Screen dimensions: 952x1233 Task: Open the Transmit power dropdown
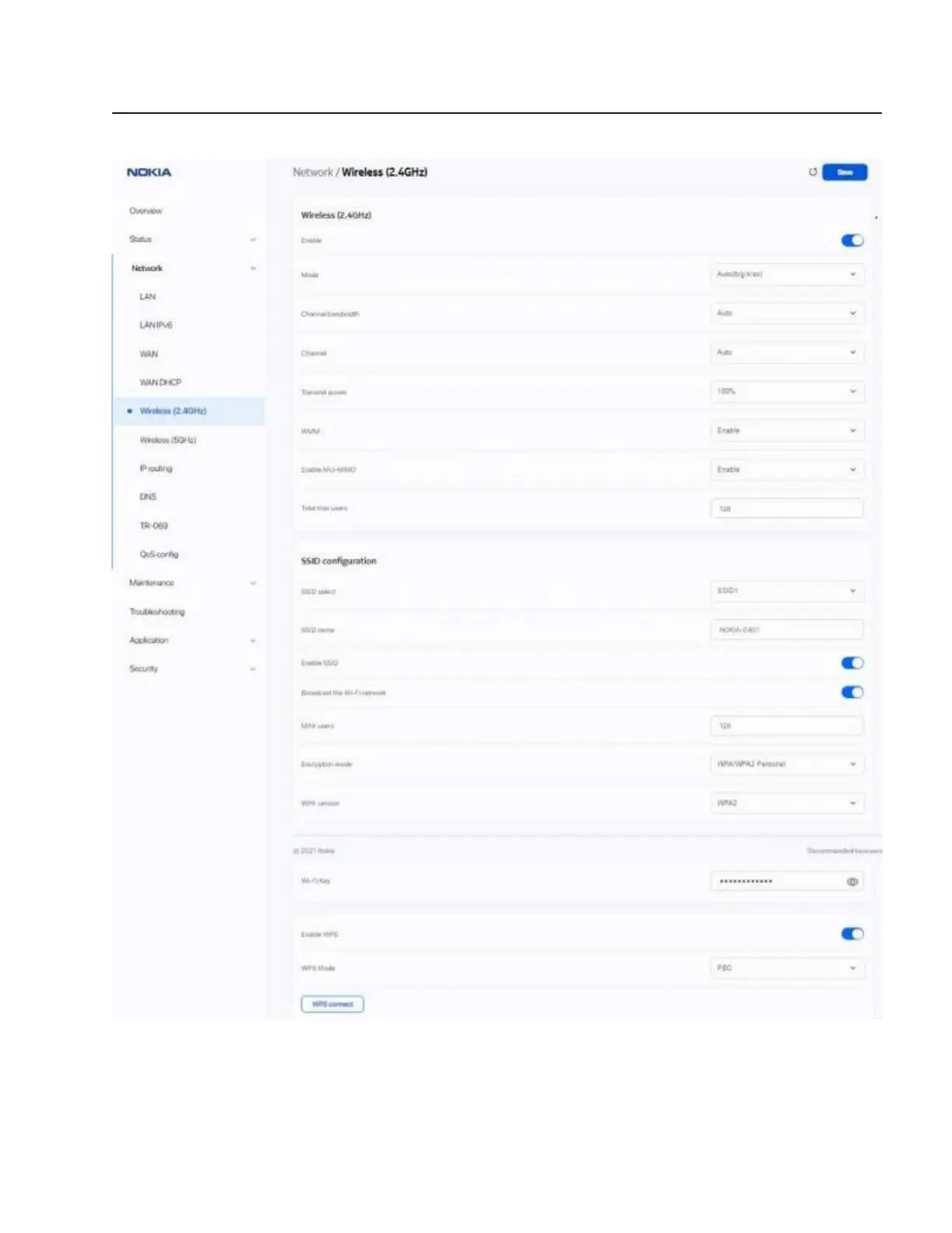point(787,392)
